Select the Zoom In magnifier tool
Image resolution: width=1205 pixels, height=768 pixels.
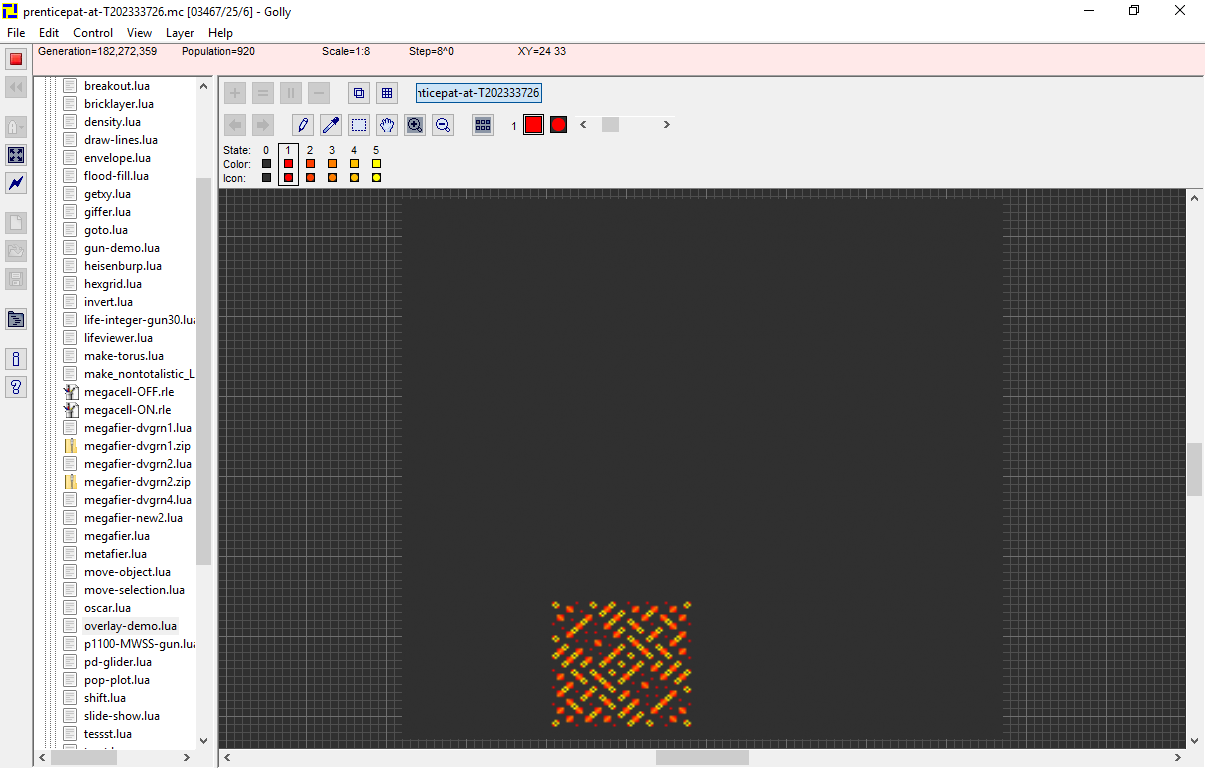click(415, 125)
